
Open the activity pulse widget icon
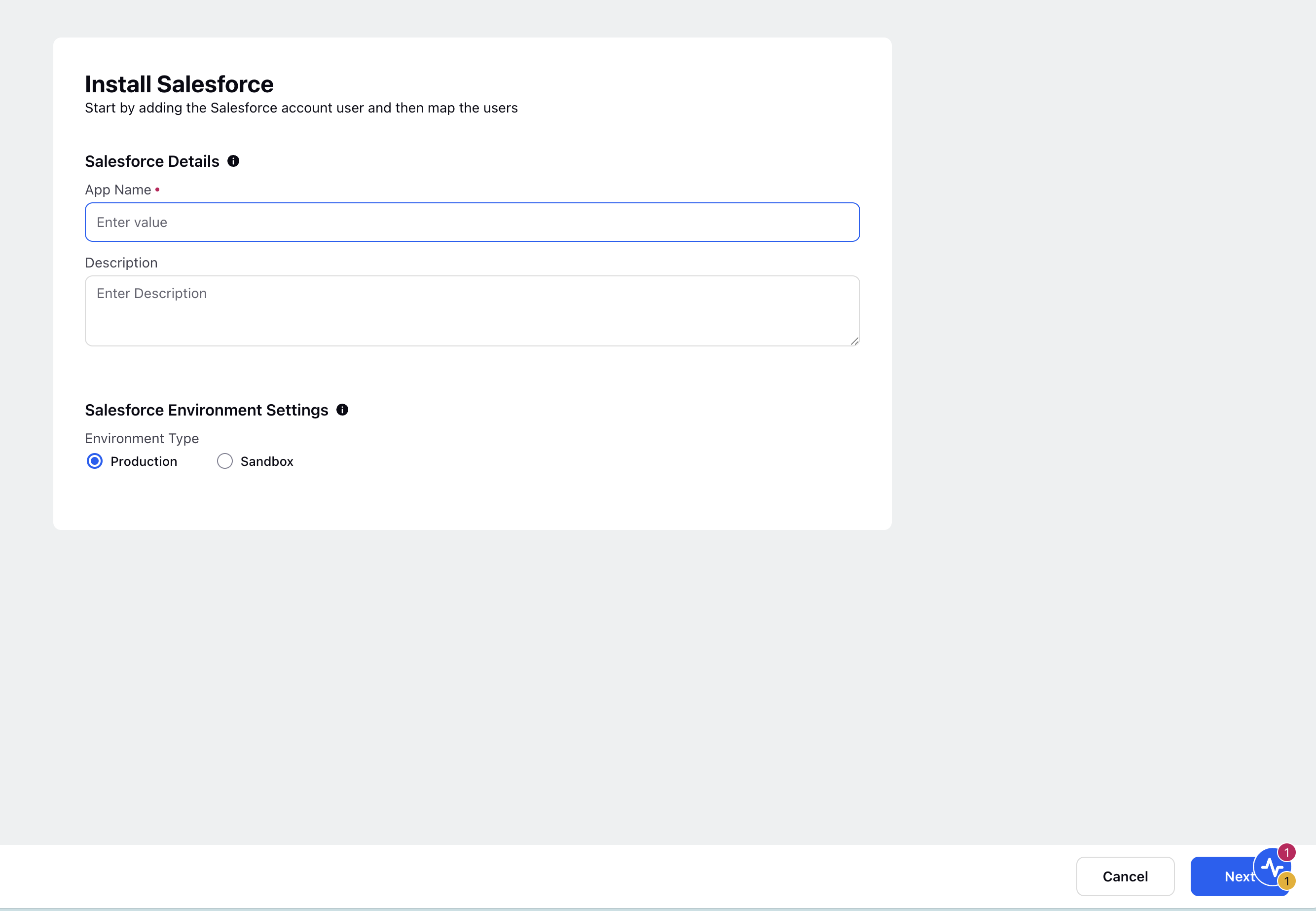(x=1272, y=867)
